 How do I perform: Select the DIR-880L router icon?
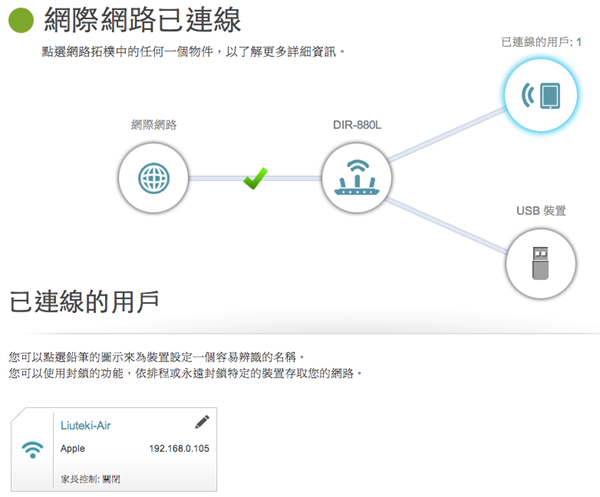coord(357,179)
